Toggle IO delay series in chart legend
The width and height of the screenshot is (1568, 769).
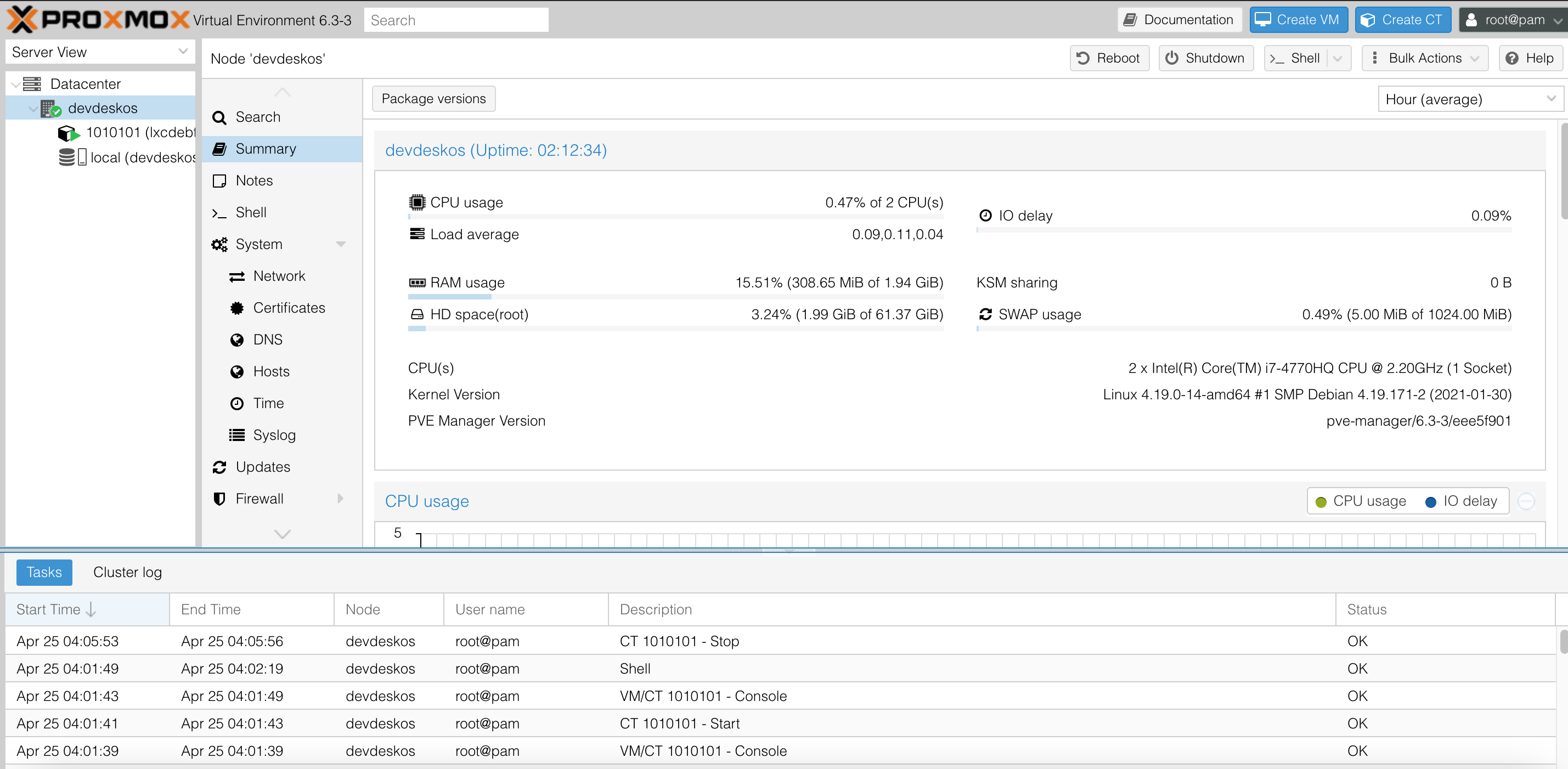click(1462, 501)
